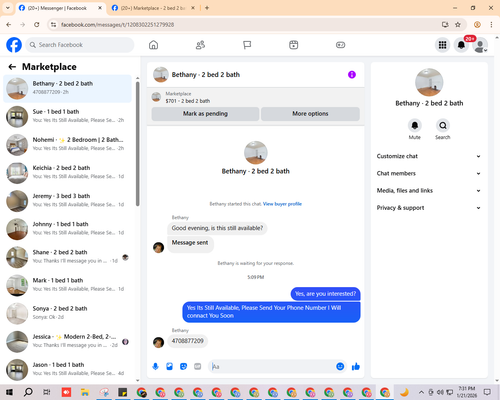
Task: Open the tab search dropdown arrow
Action: coord(8,8)
